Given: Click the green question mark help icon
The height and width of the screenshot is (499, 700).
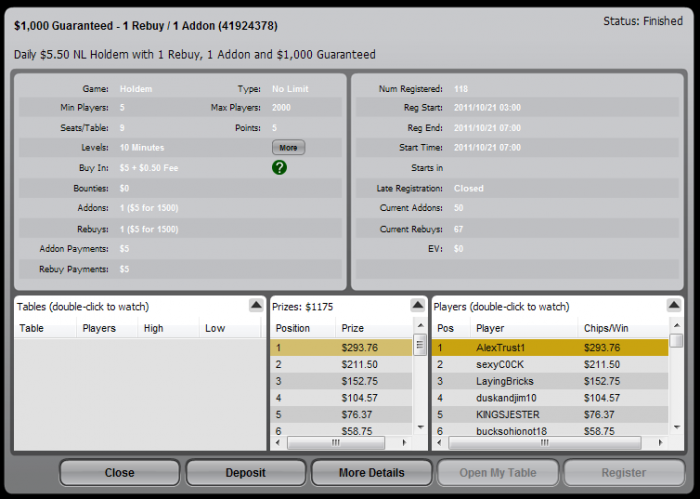Looking at the screenshot, I should (x=279, y=168).
